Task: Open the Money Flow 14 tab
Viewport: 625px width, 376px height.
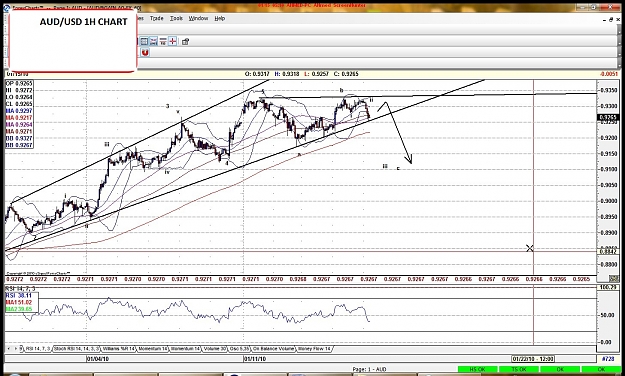Action: pos(314,348)
